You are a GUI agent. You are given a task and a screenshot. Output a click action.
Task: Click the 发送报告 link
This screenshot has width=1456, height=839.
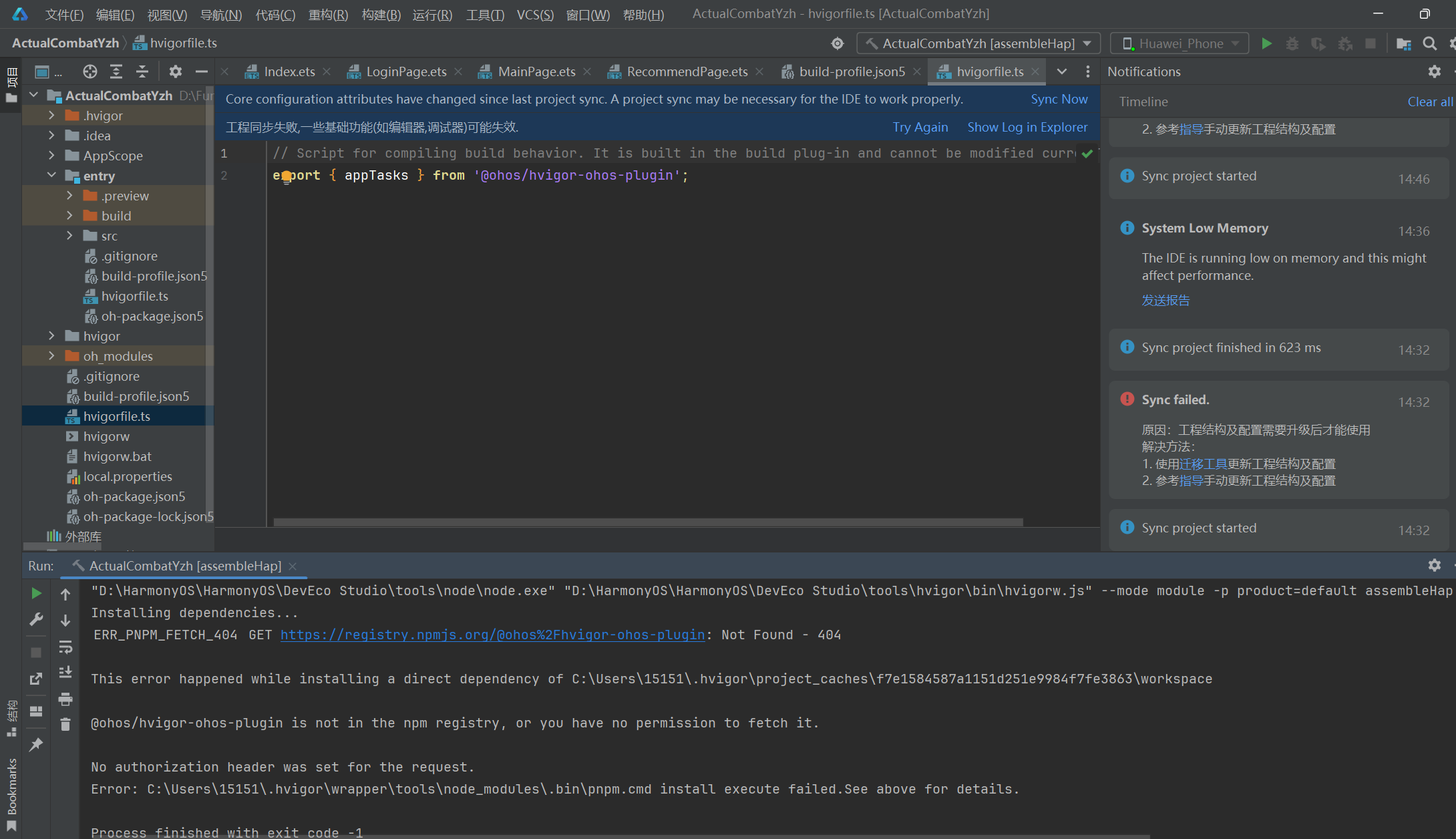point(1165,300)
